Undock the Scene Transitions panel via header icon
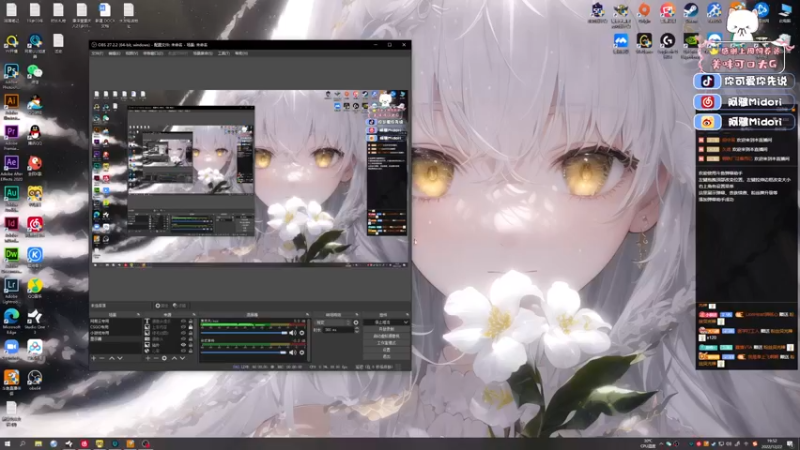The height and width of the screenshot is (450, 800). coord(357,314)
